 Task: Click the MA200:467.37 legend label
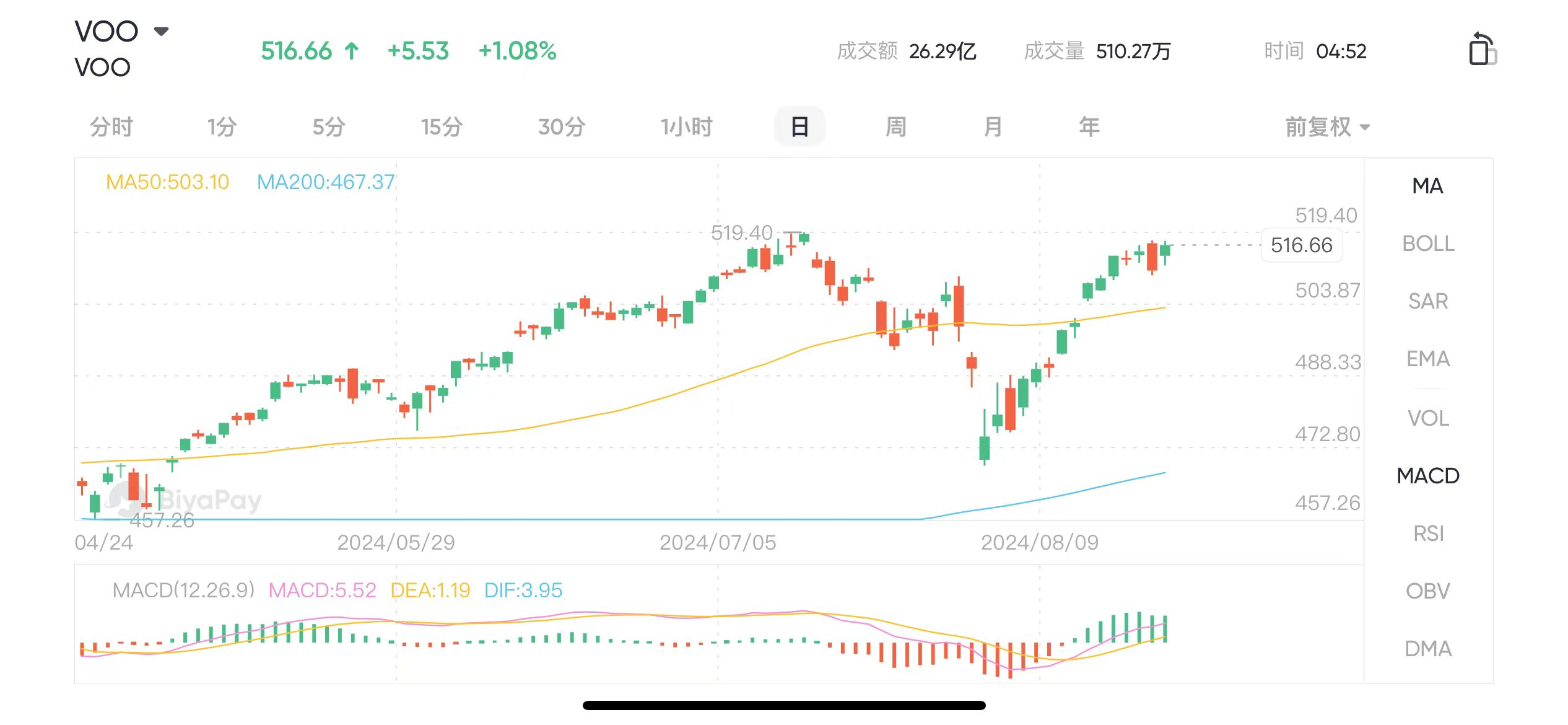[x=326, y=182]
